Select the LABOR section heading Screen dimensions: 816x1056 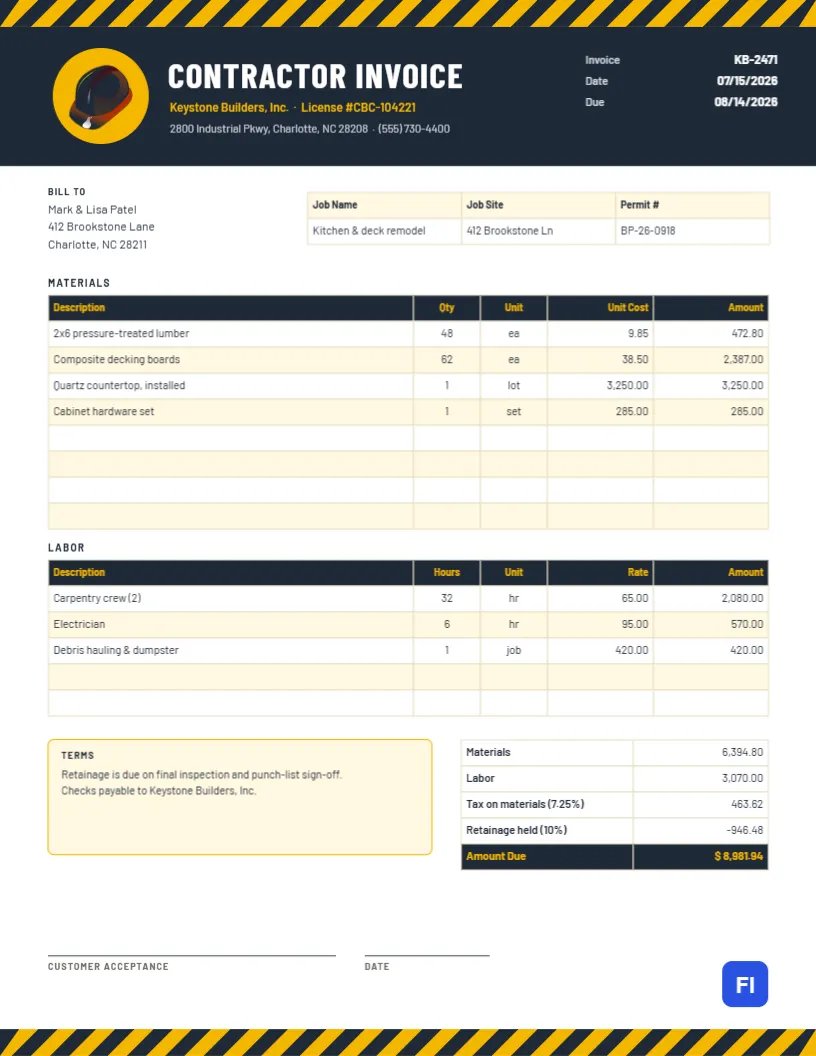click(66, 548)
